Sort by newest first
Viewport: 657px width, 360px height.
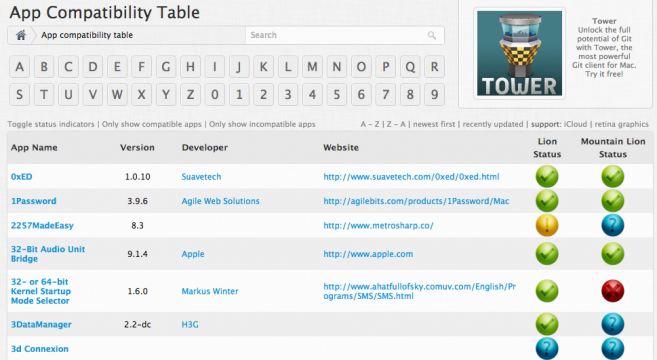(434, 124)
